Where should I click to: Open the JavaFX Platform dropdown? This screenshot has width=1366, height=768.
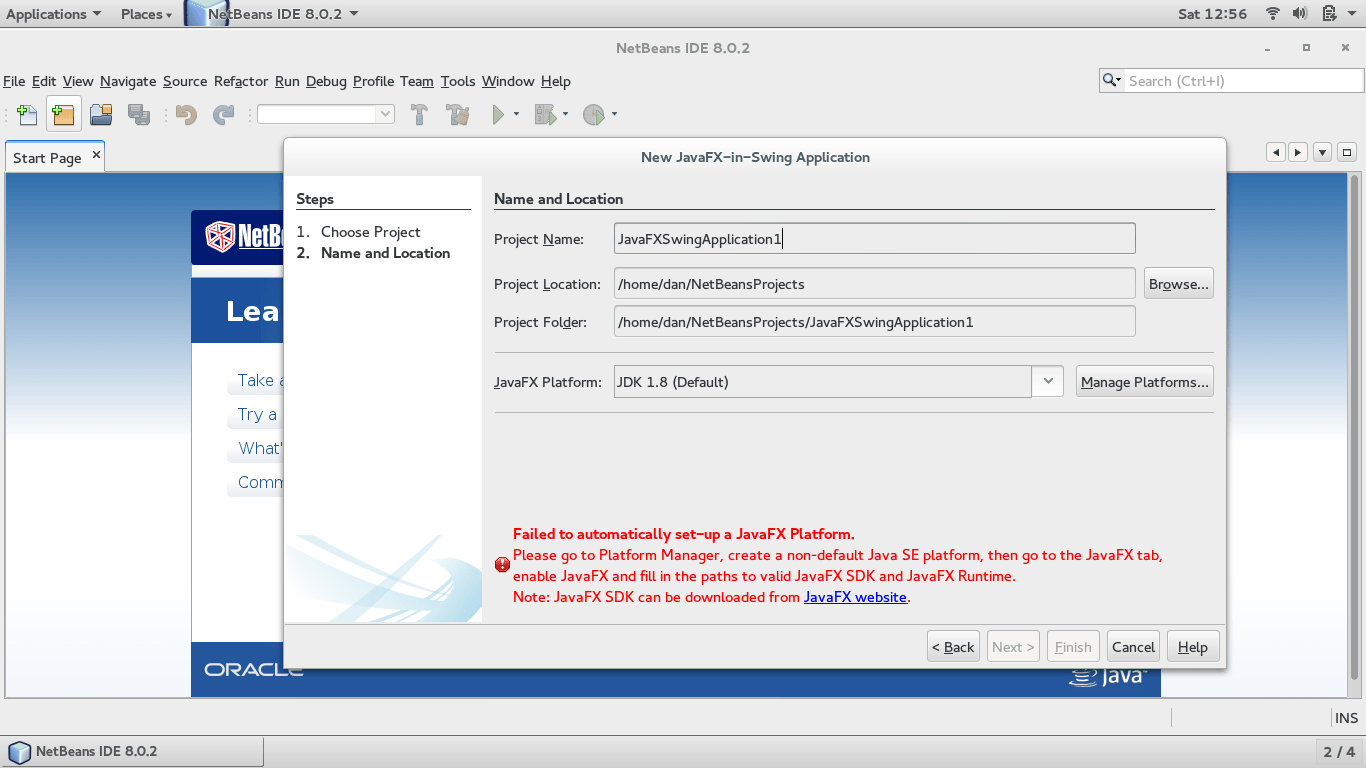tap(1047, 381)
